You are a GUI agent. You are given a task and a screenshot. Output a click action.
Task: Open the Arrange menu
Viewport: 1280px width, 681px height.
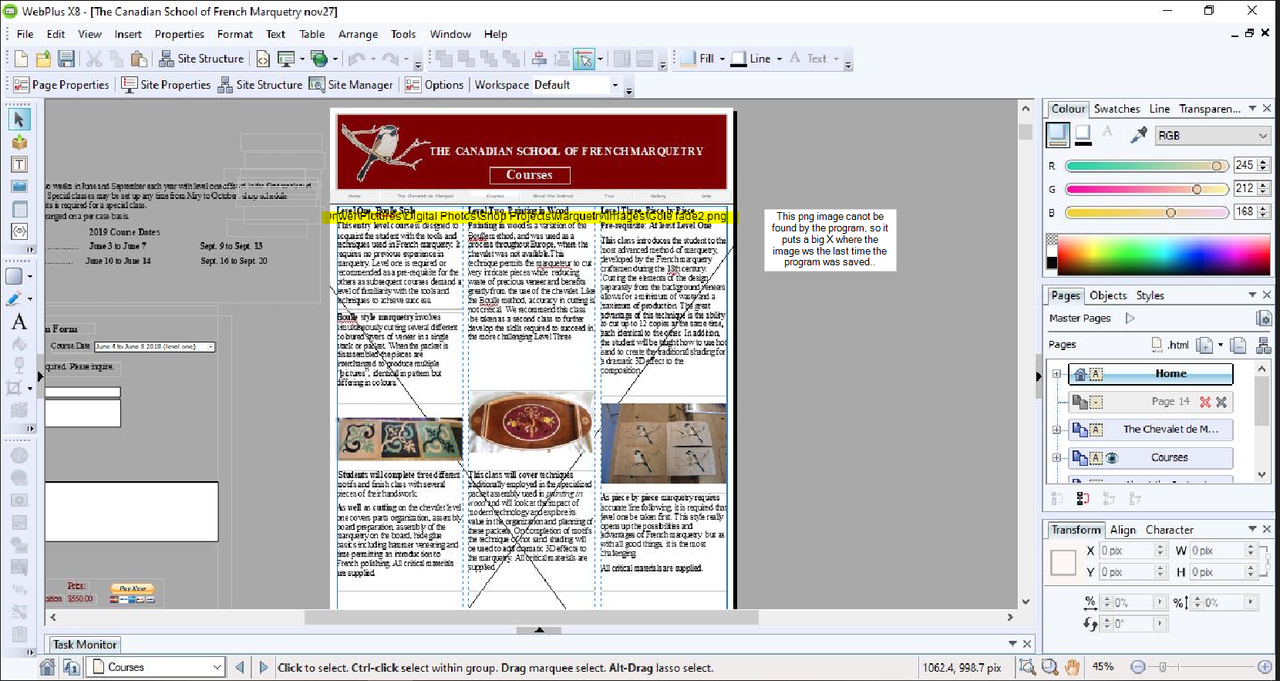358,34
